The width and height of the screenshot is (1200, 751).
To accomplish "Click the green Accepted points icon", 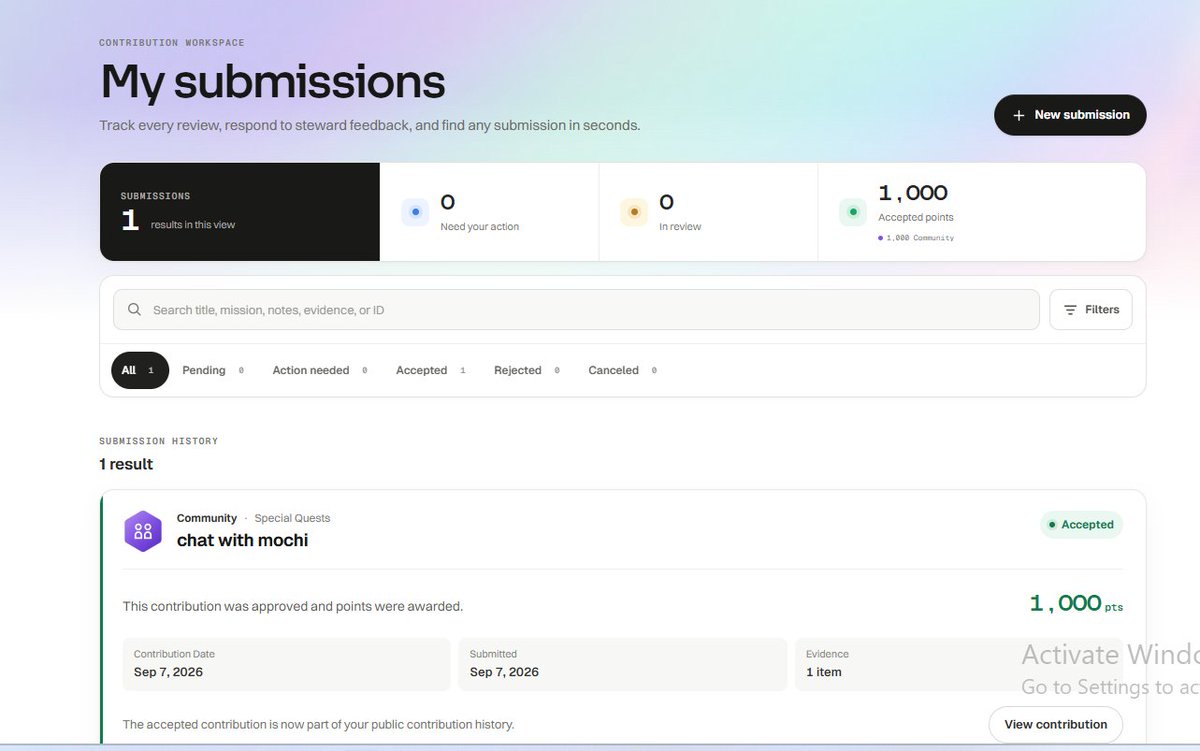I will 853,212.
